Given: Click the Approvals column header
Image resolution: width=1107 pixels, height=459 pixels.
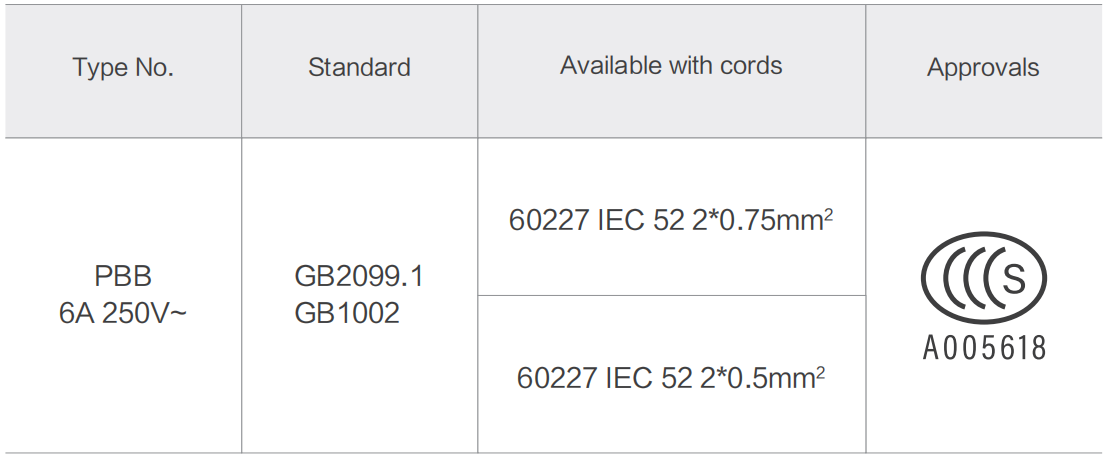Looking at the screenshot, I should (983, 68).
